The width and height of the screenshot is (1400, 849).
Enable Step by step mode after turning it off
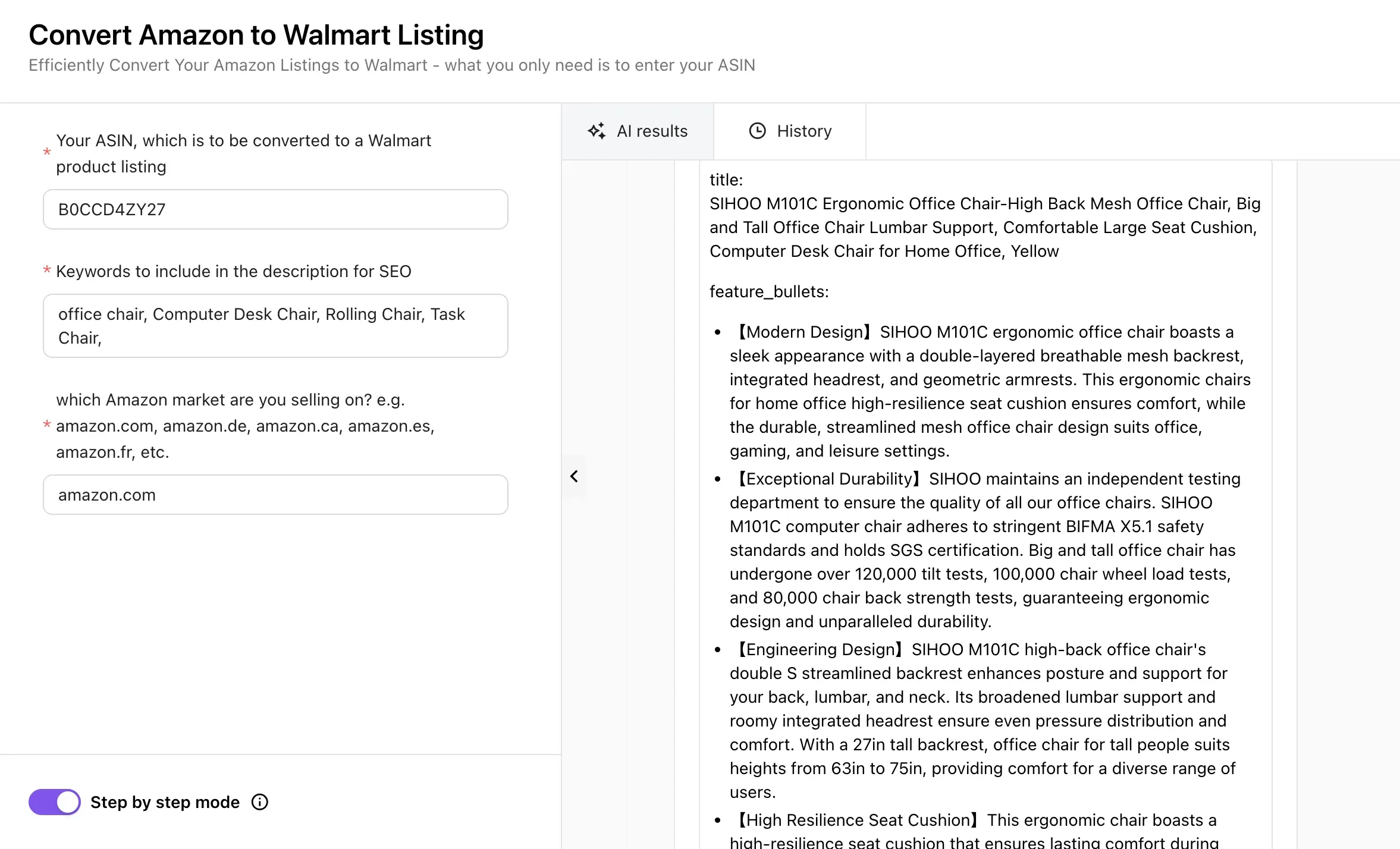coord(54,801)
